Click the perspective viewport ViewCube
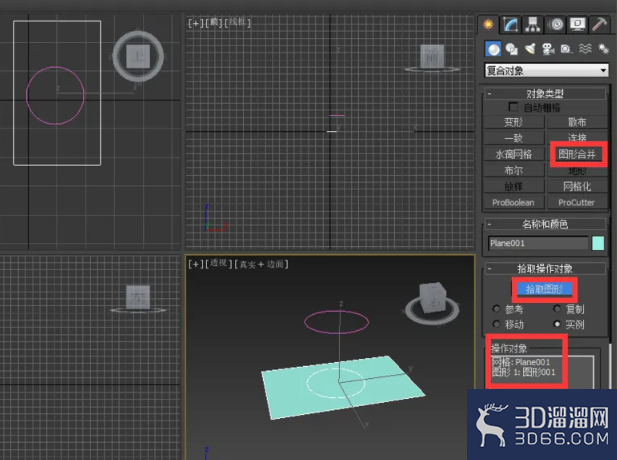The width and height of the screenshot is (617, 460). point(432,298)
